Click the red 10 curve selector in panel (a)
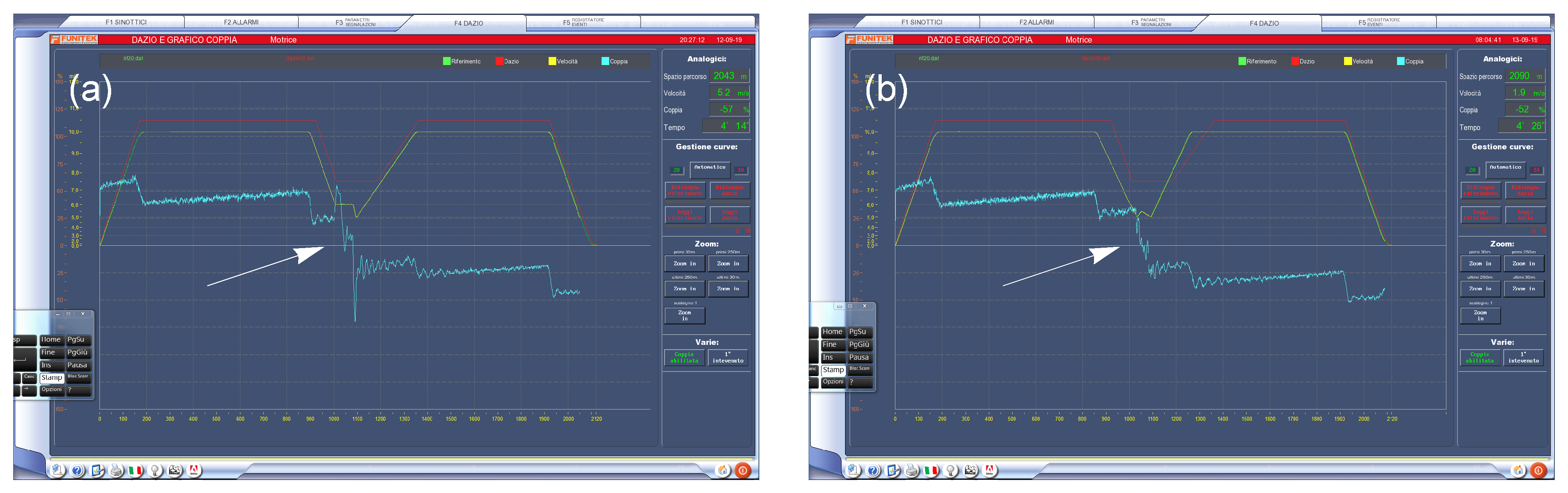Image resolution: width=1568 pixels, height=493 pixels. click(x=741, y=170)
